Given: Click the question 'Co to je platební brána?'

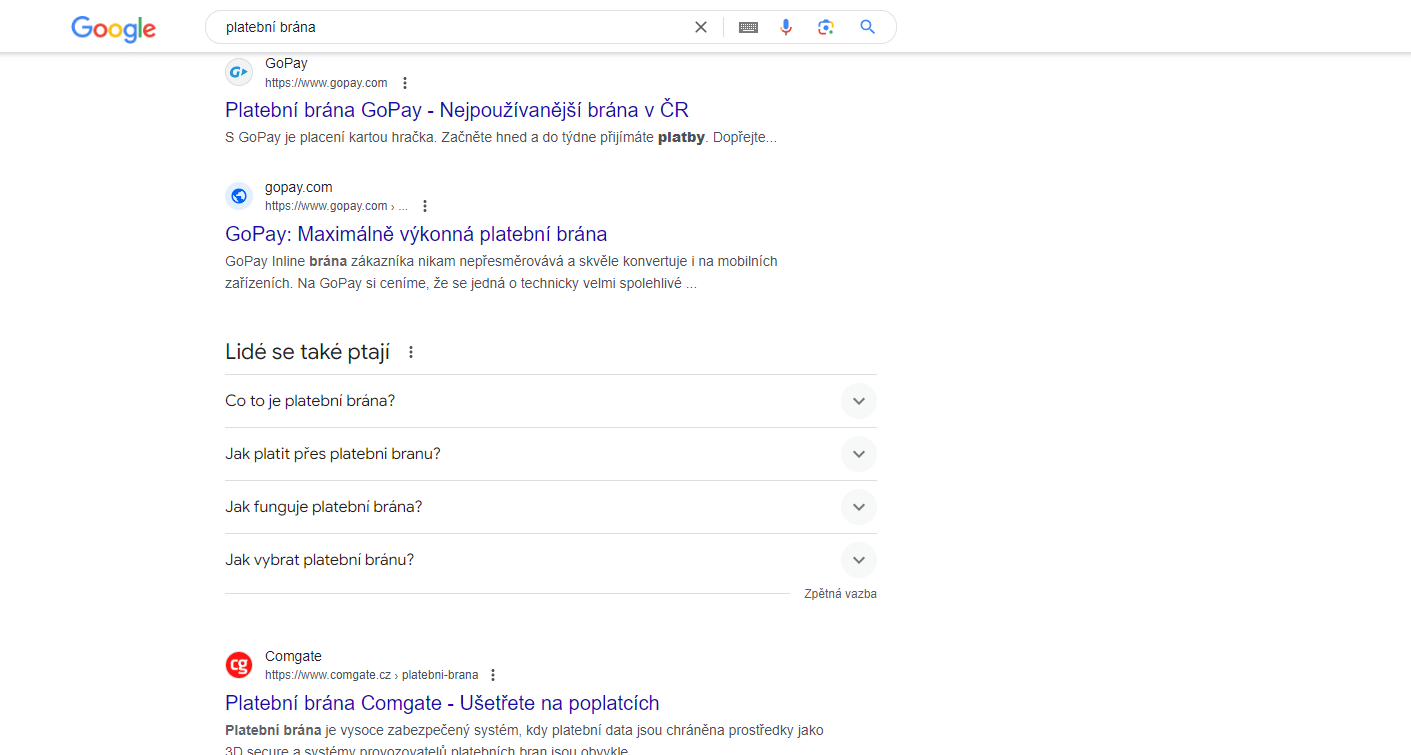Looking at the screenshot, I should tap(310, 401).
